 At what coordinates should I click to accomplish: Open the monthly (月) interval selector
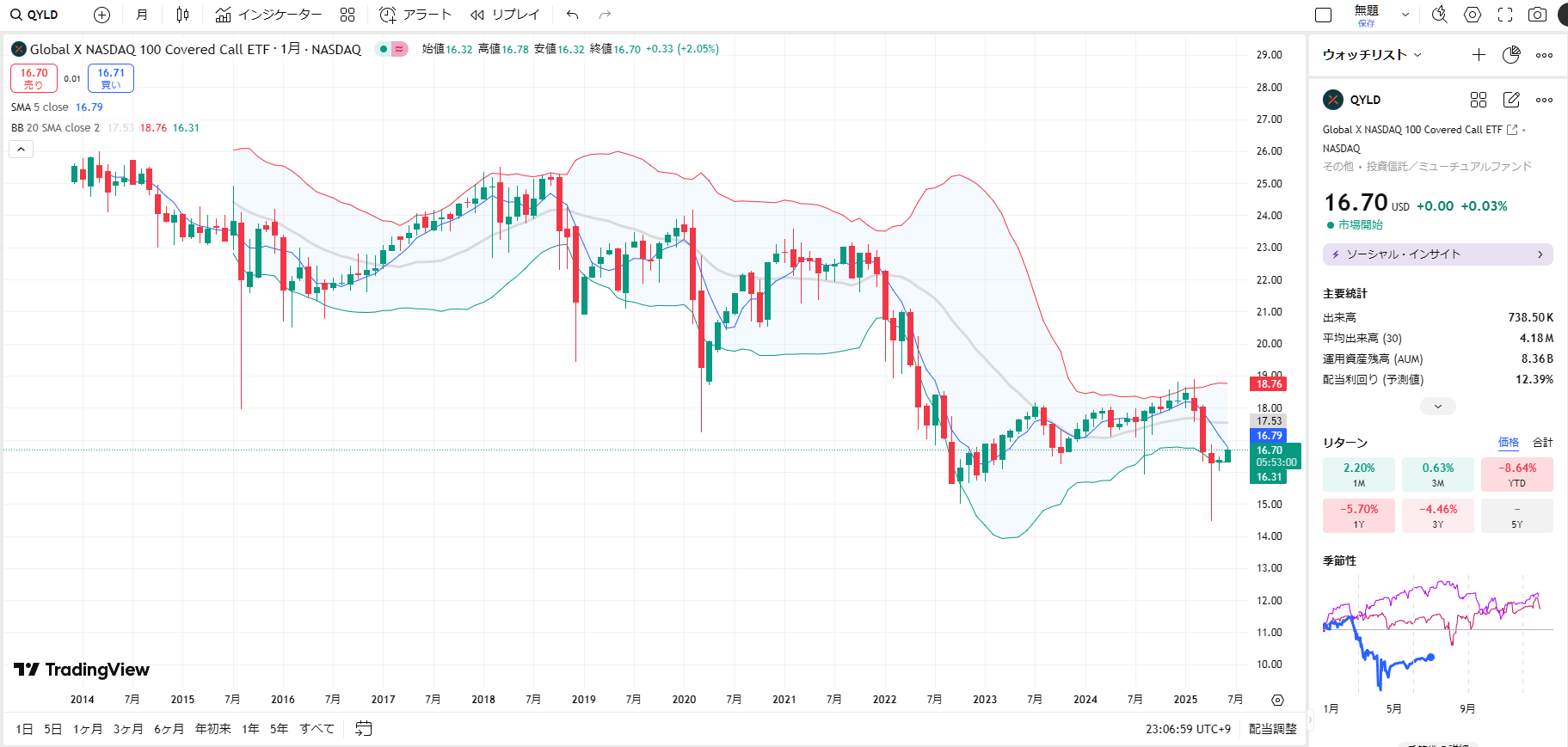142,15
